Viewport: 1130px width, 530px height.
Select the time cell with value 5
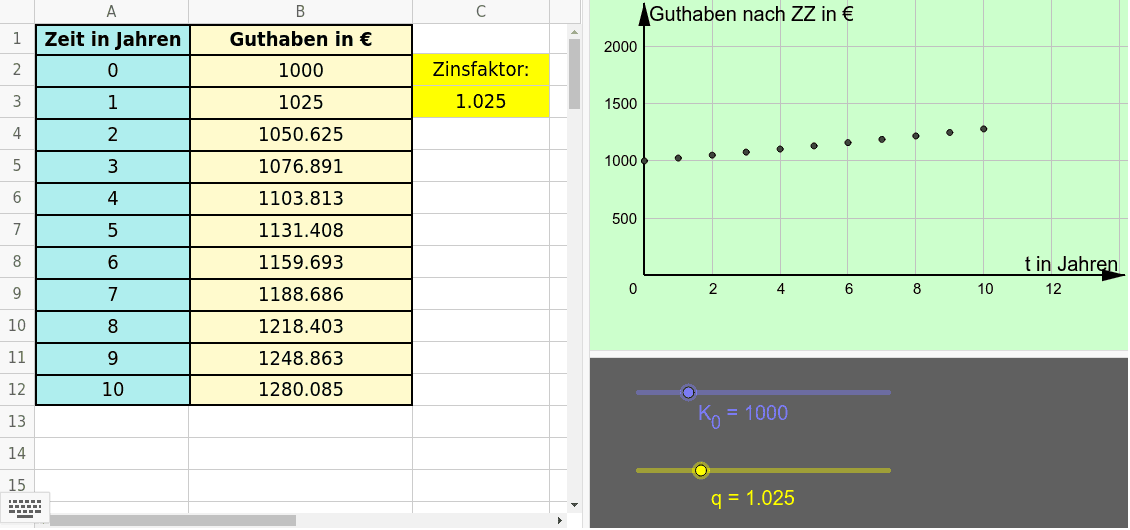112,230
